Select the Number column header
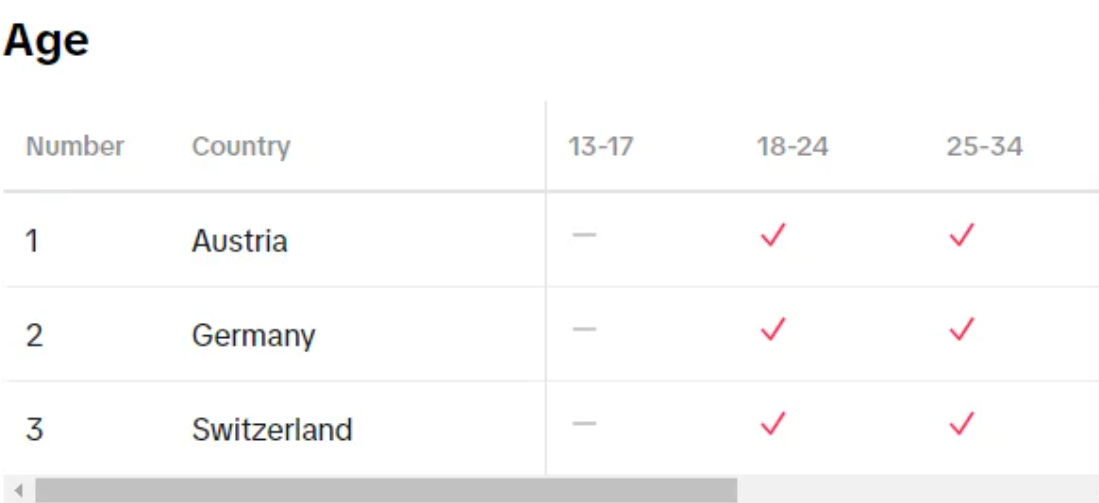Image resolution: width=1099 pixels, height=503 pixels. click(75, 146)
